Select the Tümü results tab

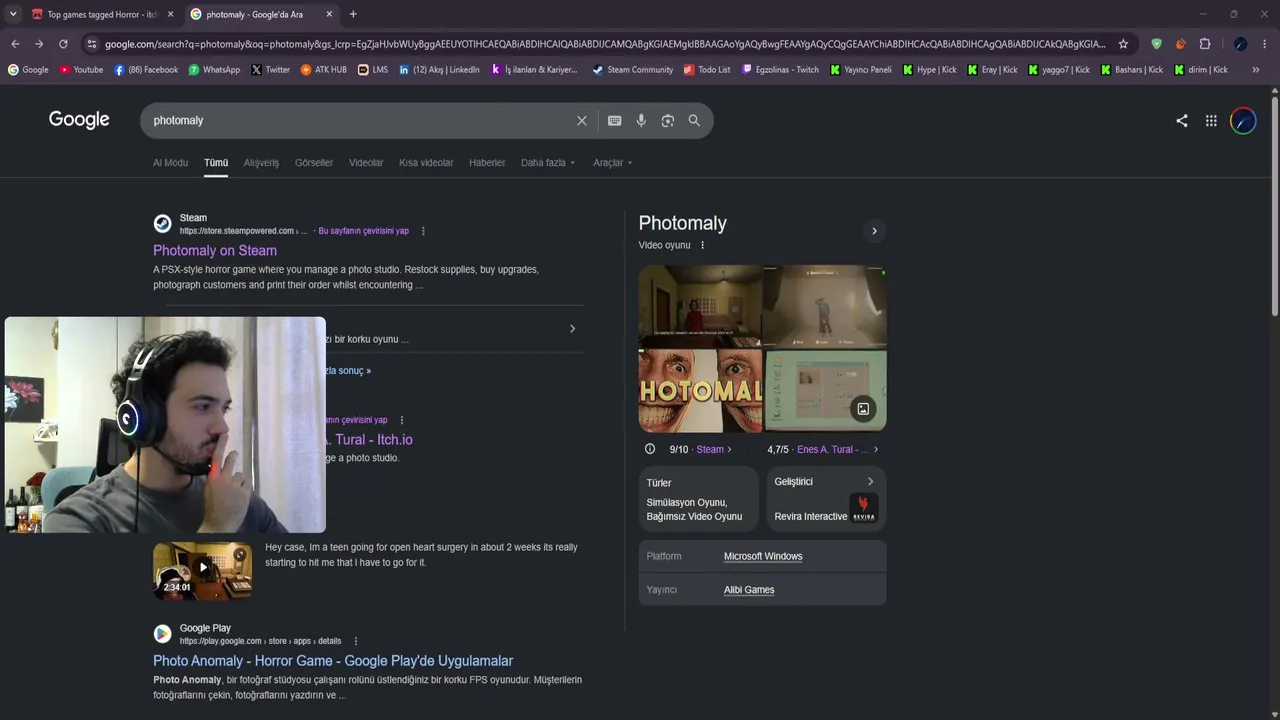tap(216, 163)
